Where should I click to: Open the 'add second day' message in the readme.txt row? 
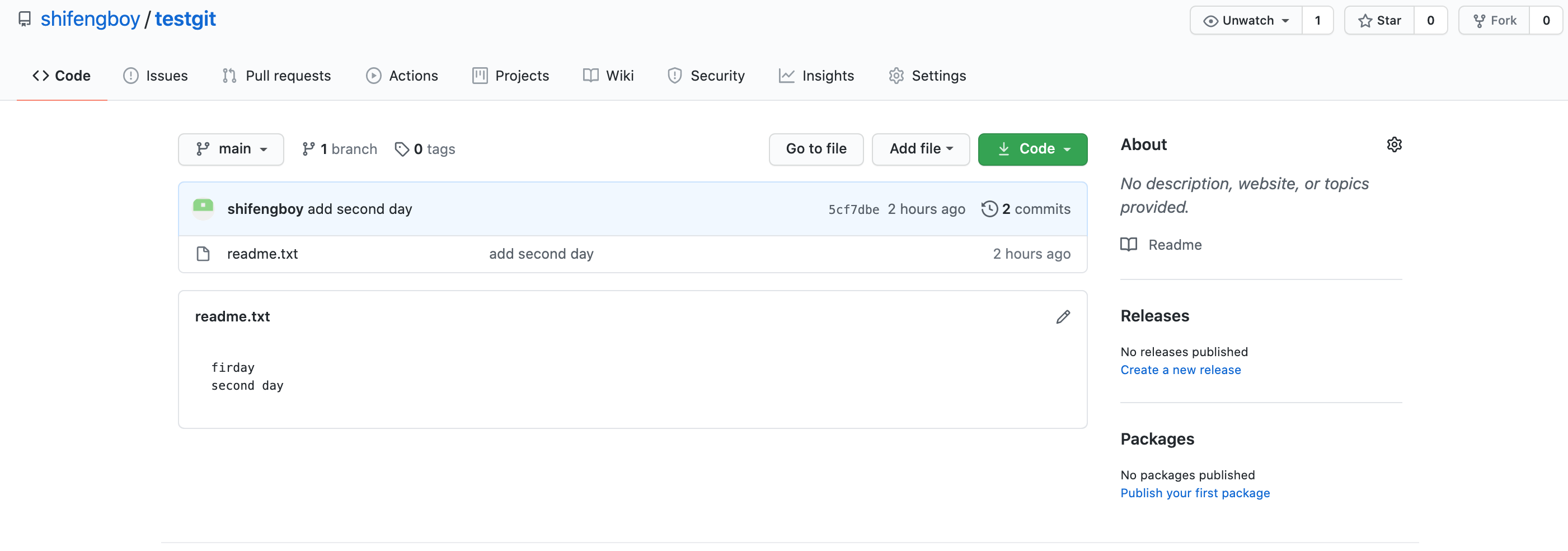(541, 254)
